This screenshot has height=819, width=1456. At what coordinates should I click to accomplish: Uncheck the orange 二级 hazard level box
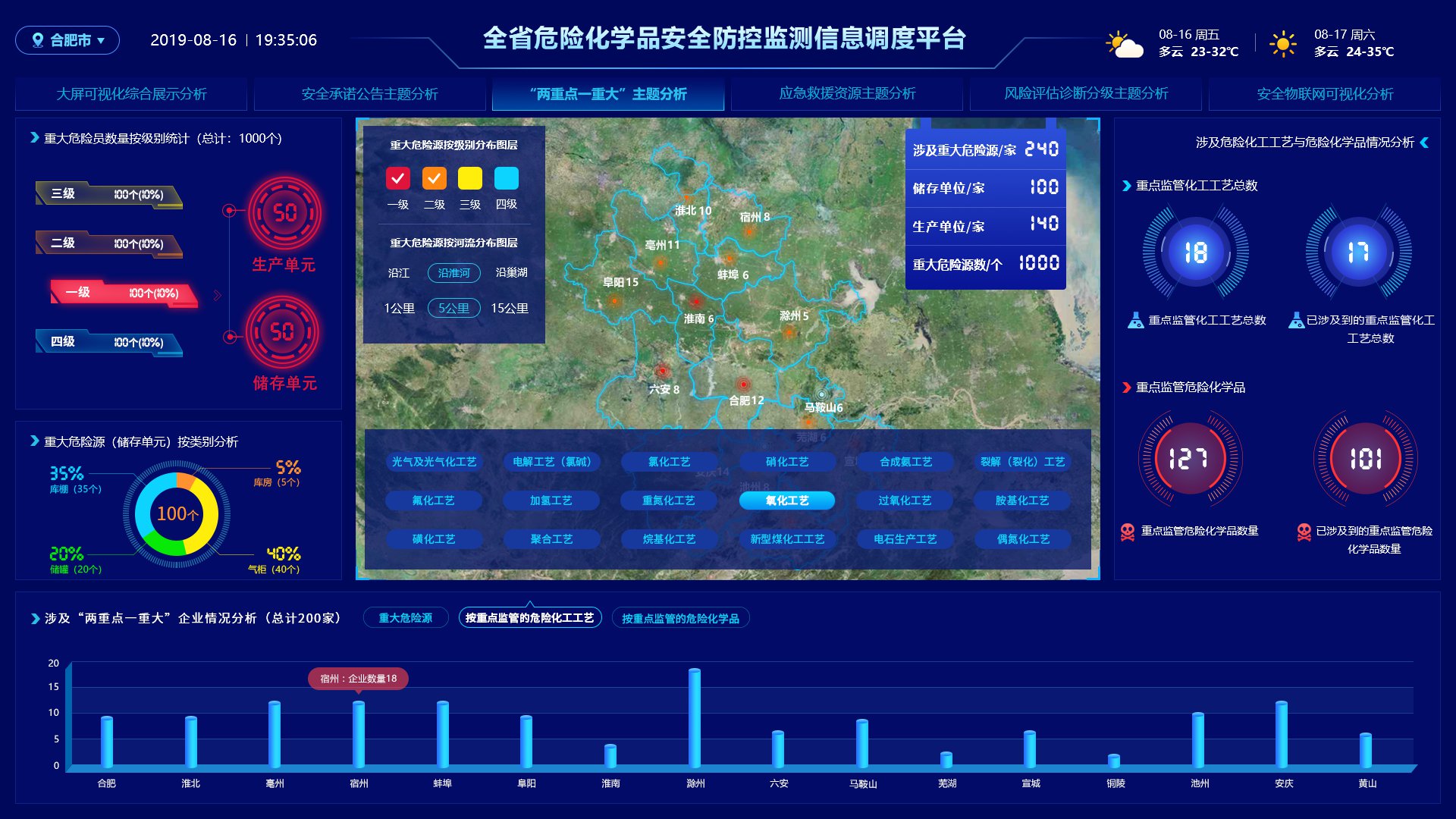point(435,178)
